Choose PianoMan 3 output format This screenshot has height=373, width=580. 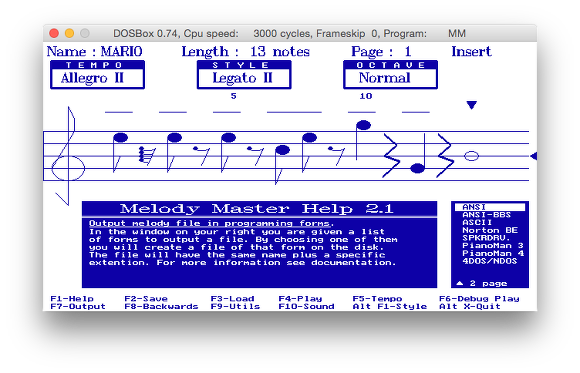(493, 246)
